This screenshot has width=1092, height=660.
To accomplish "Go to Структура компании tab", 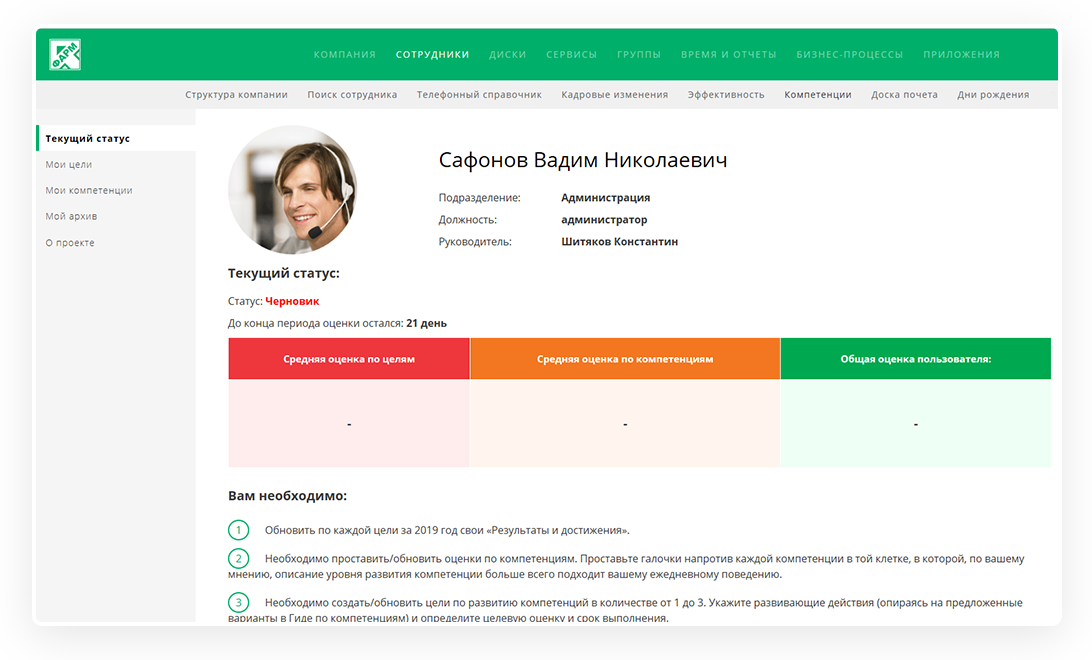I will [x=236, y=95].
